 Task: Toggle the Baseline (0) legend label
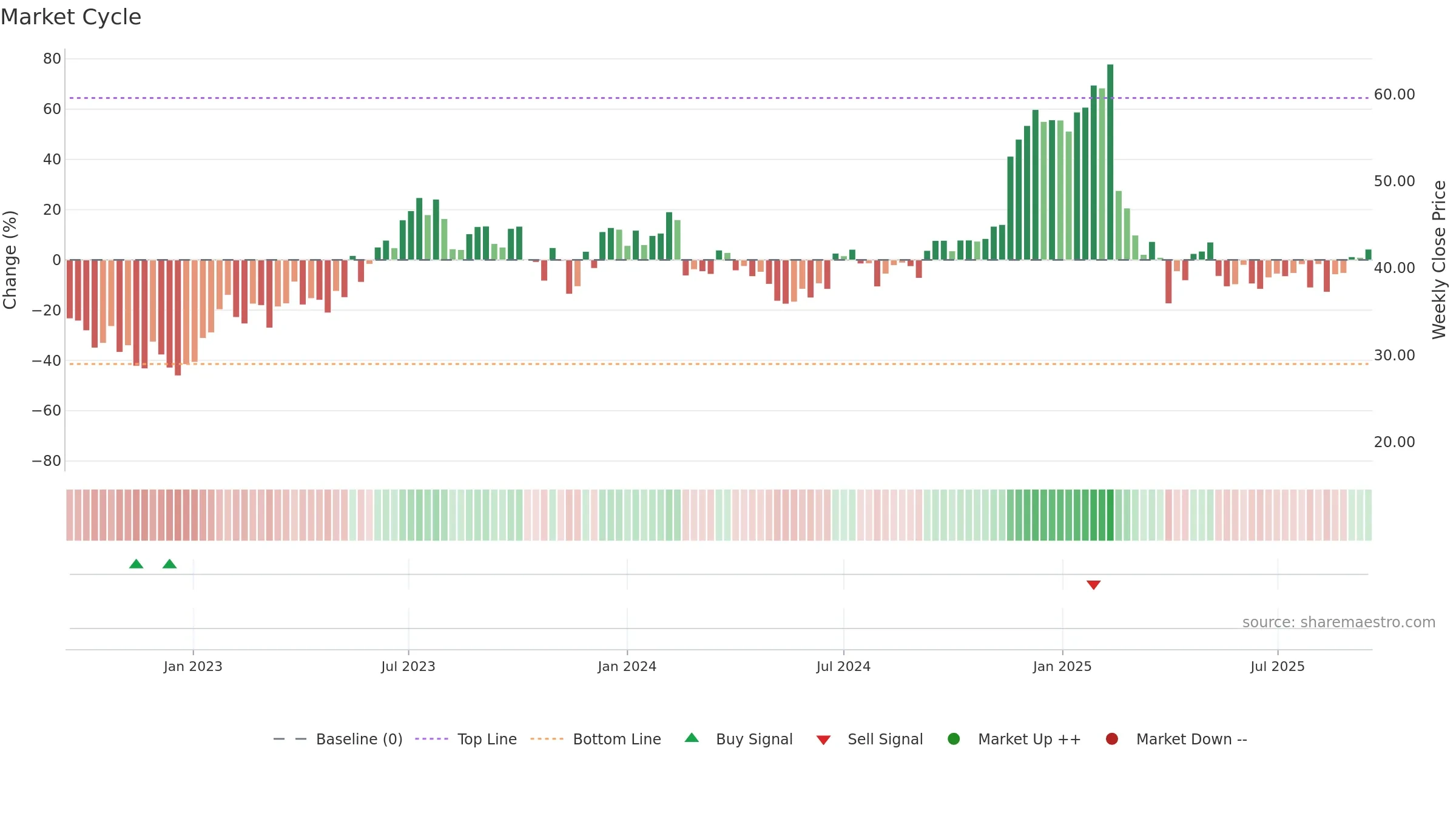tap(359, 739)
